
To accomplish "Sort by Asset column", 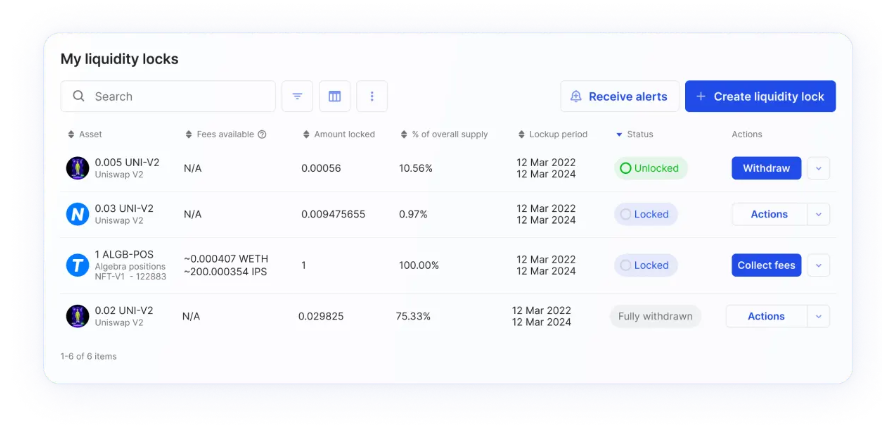I will click(x=85, y=135).
